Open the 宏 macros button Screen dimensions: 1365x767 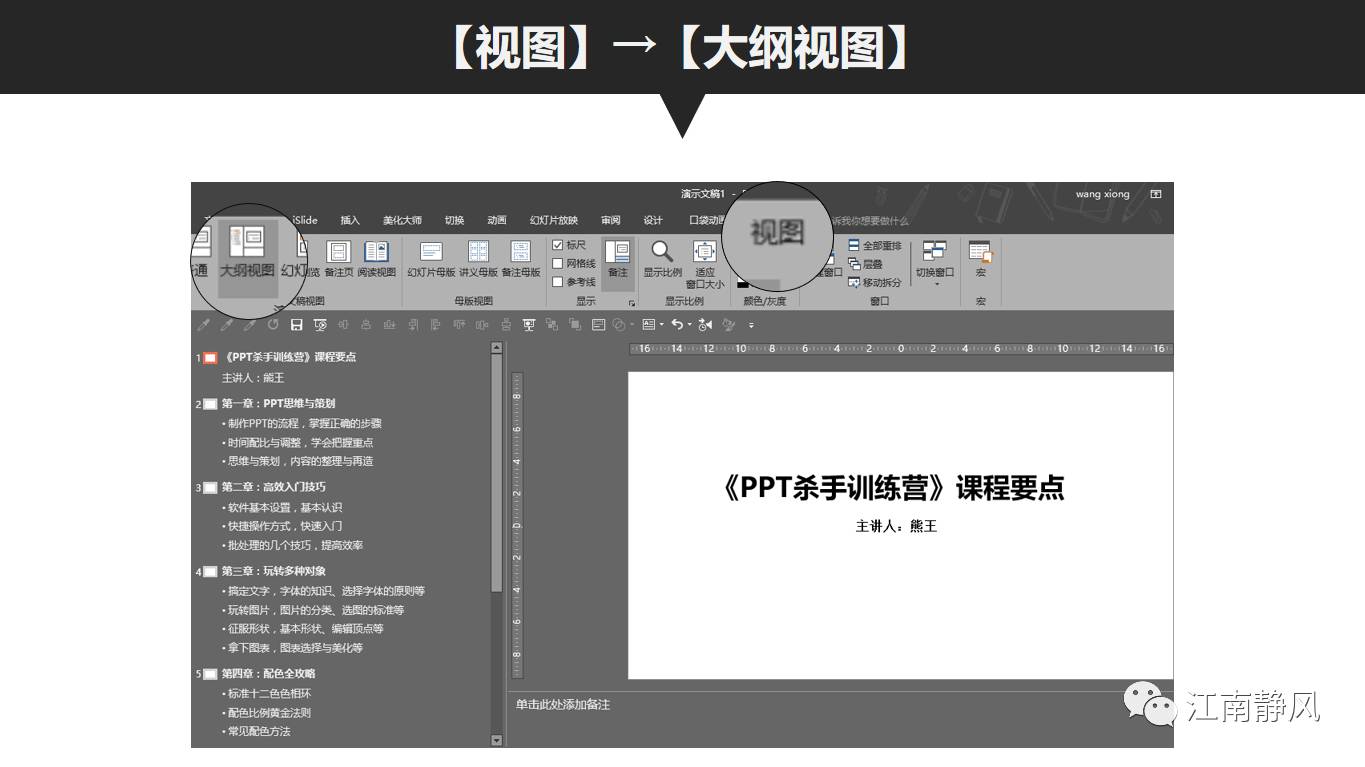point(980,259)
